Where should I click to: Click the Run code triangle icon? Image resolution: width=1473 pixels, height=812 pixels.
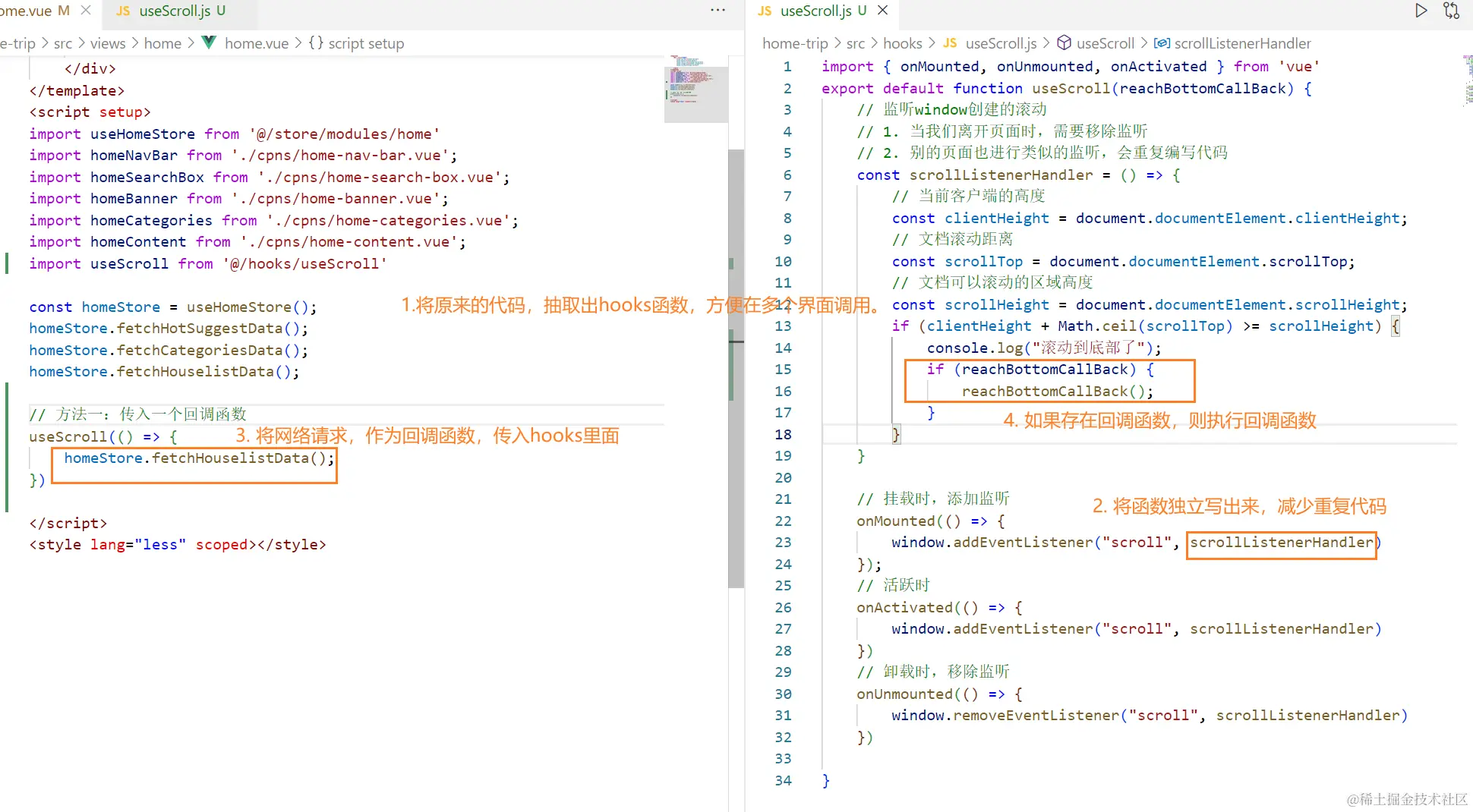click(1421, 11)
